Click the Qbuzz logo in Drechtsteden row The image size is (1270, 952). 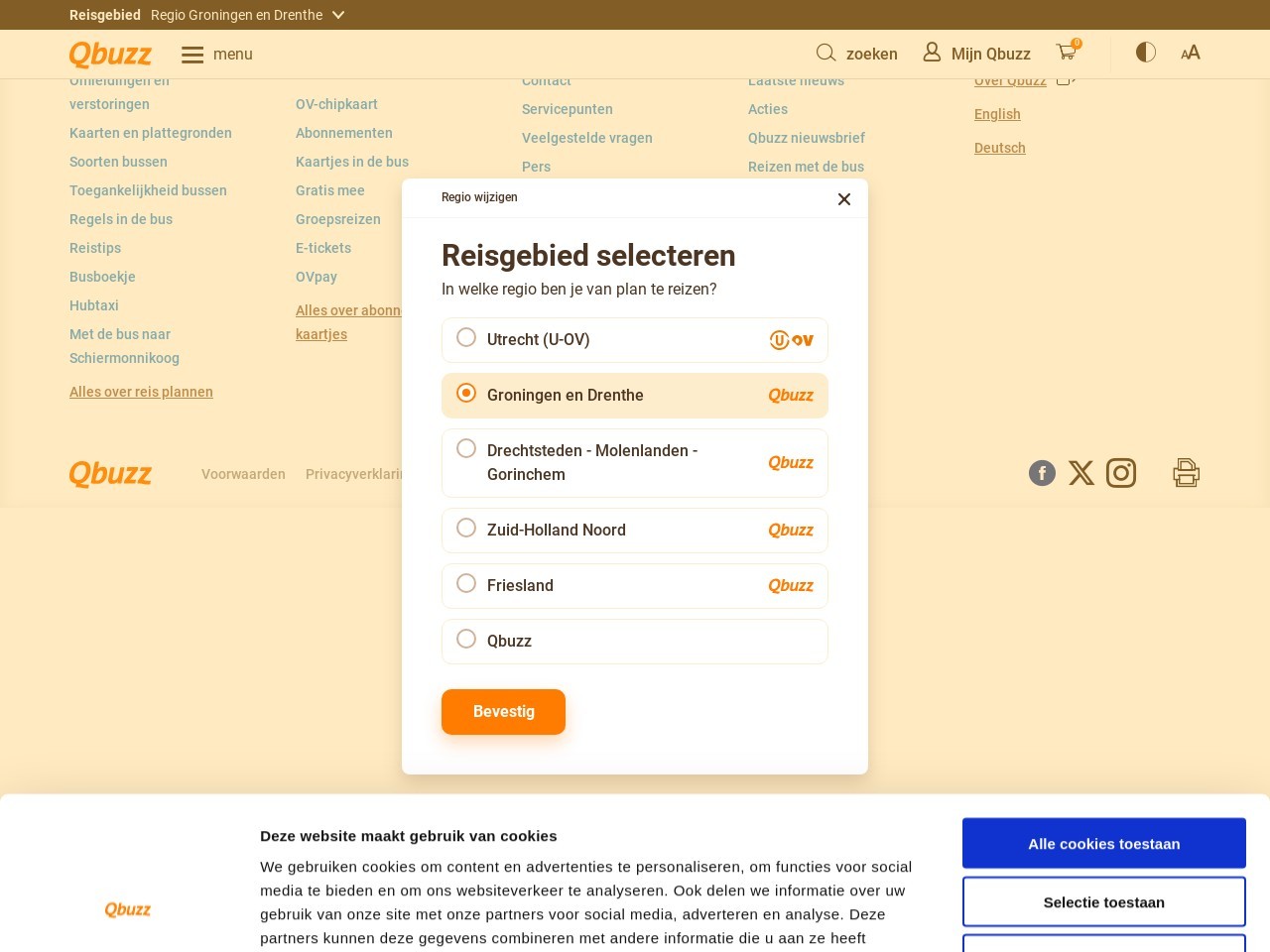(x=791, y=463)
